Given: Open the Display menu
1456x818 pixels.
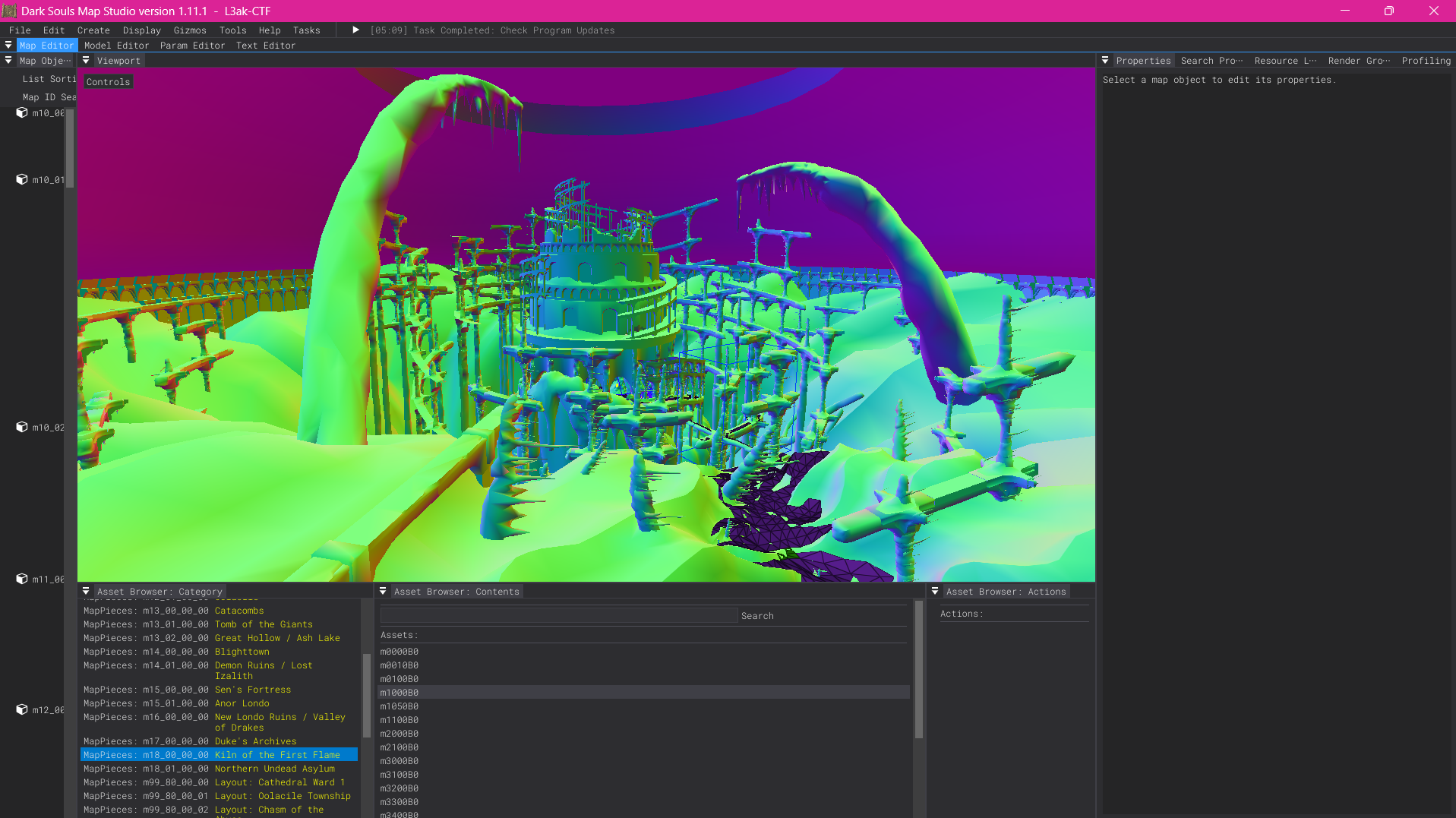Looking at the screenshot, I should (142, 30).
